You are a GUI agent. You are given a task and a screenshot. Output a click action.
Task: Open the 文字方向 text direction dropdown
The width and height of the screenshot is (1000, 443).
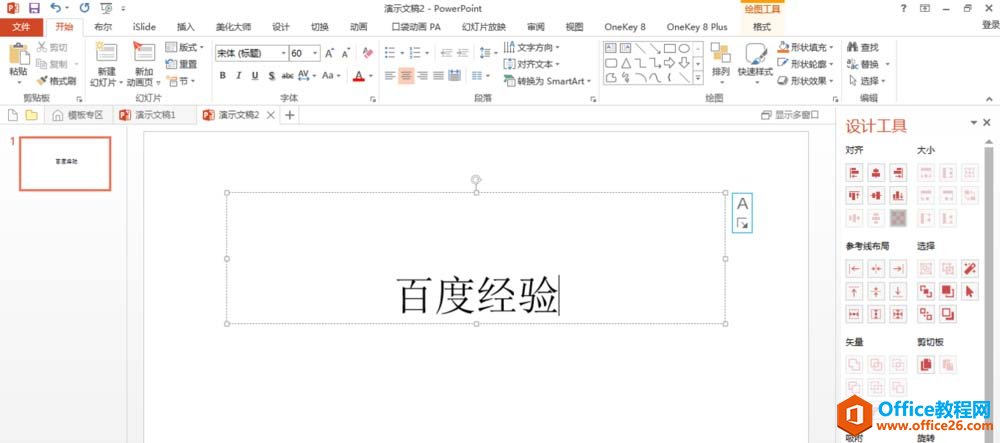point(531,47)
